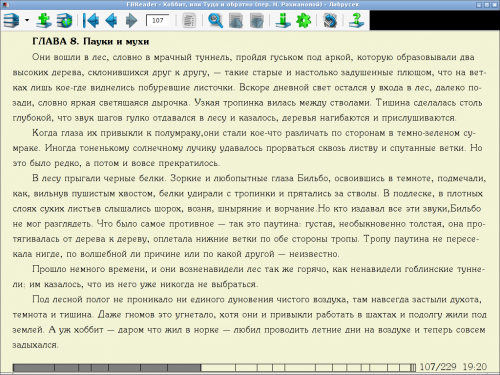Expand the library dropdown arrow
This screenshot has height=375, width=500.
click(27, 21)
